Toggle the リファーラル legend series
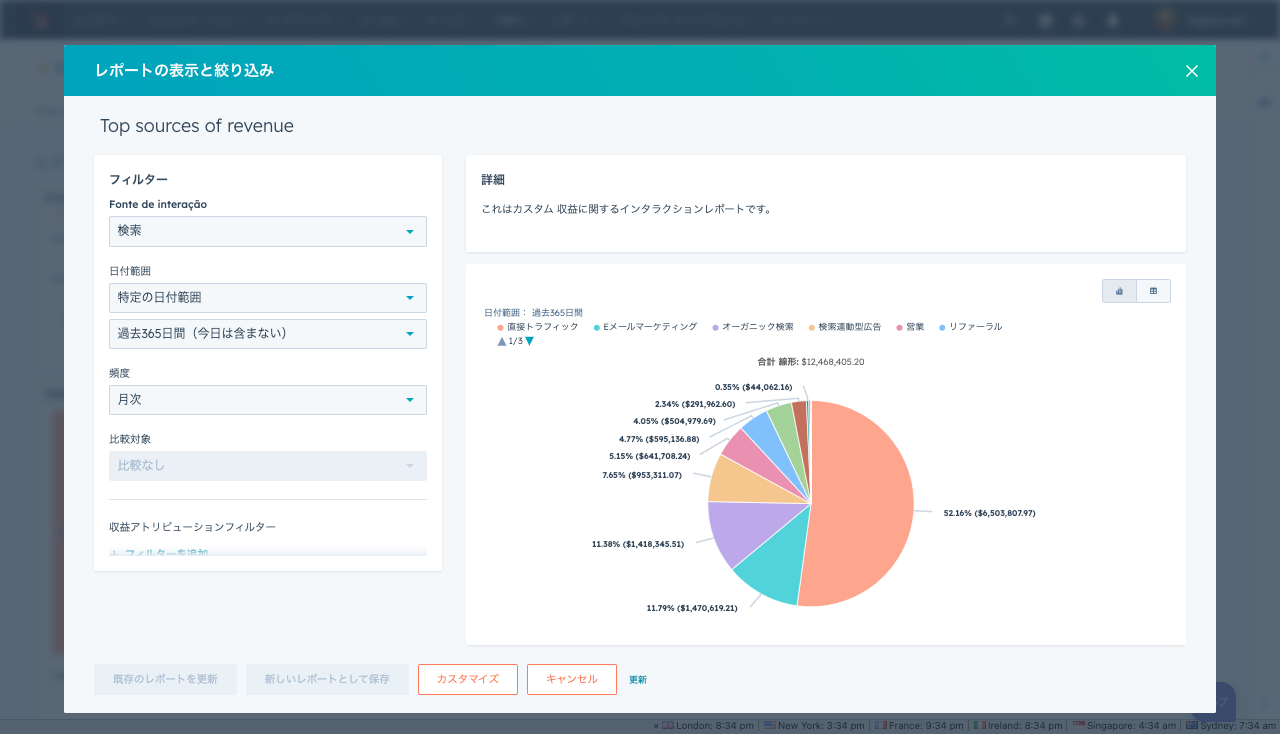Viewport: 1280px width, 734px height. (970, 327)
